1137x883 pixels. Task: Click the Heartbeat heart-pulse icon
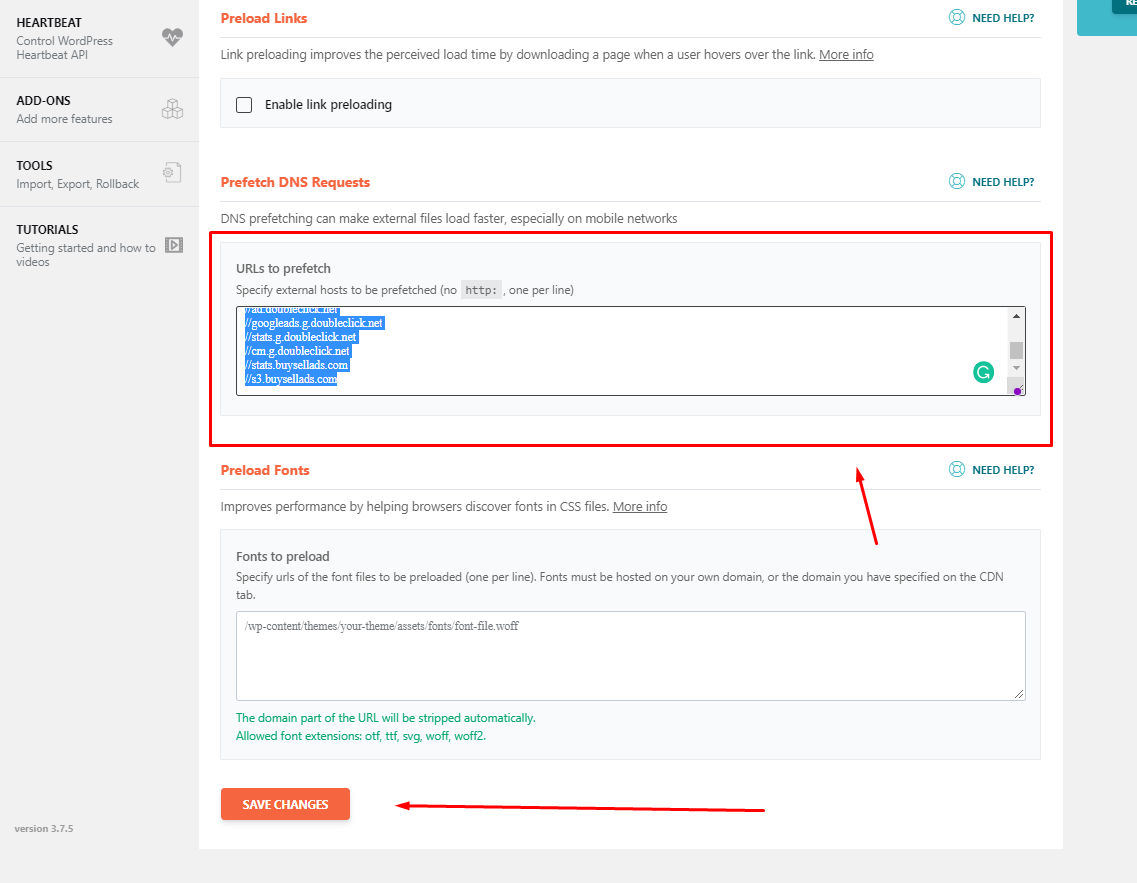172,37
